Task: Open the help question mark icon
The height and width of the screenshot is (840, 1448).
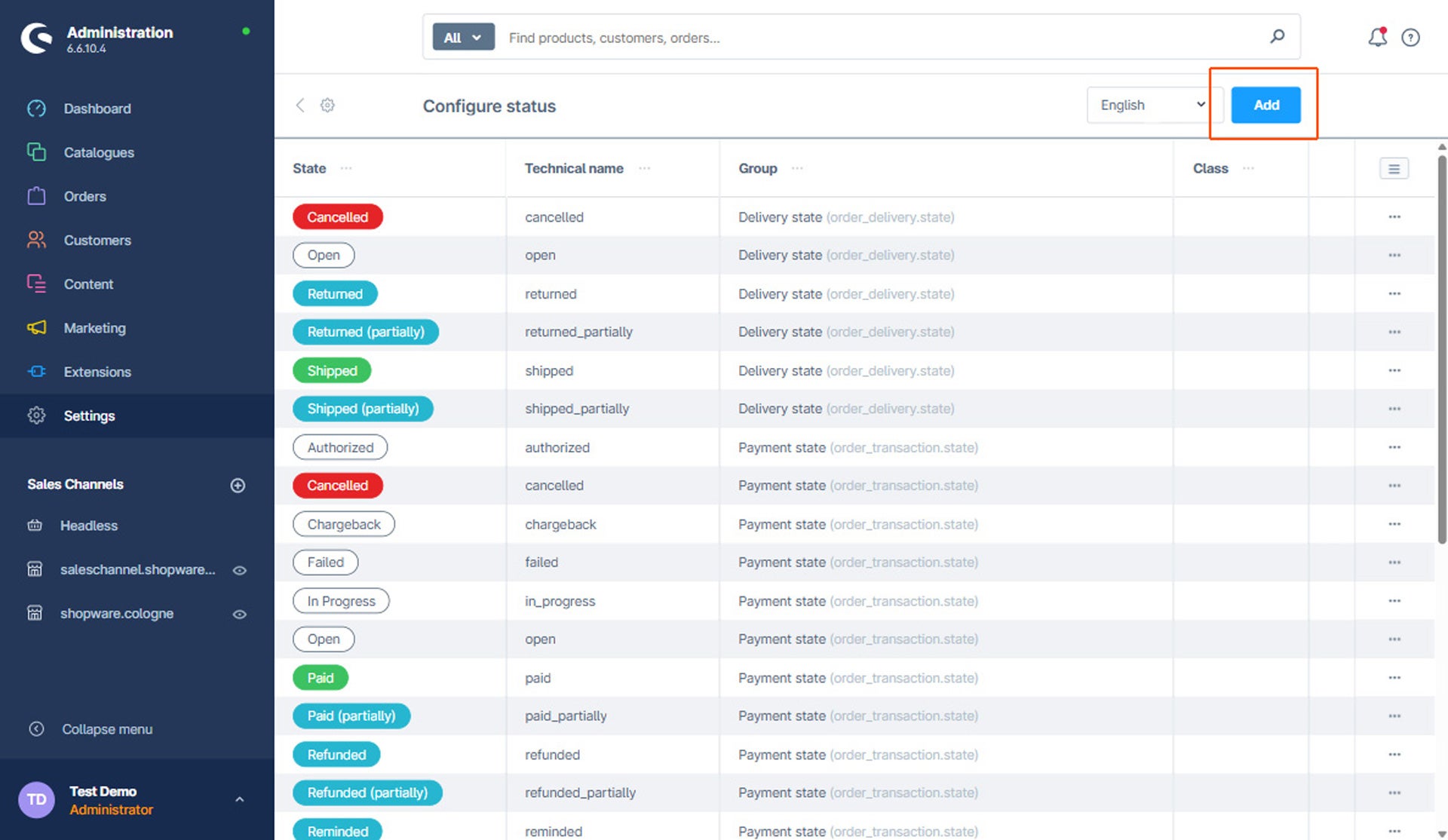Action: pyautogui.click(x=1411, y=37)
